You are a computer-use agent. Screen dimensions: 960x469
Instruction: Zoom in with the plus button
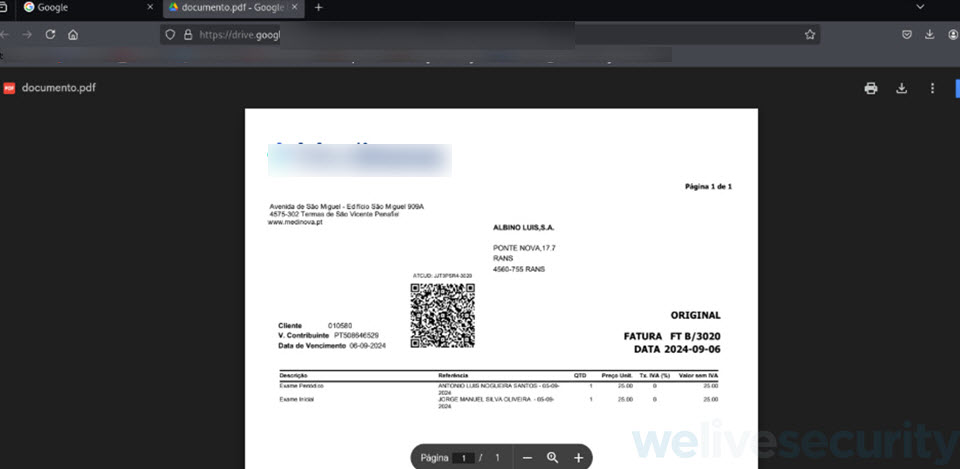coord(579,458)
